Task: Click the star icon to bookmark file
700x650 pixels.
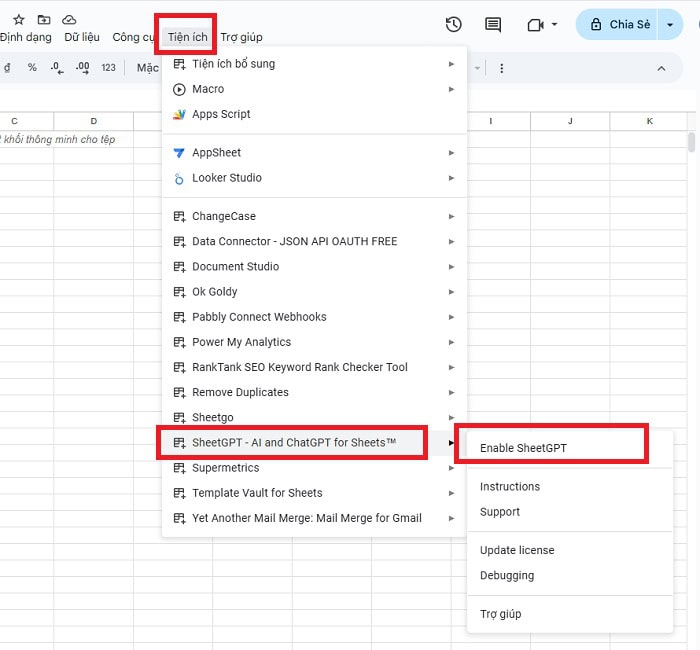Action: pos(19,19)
